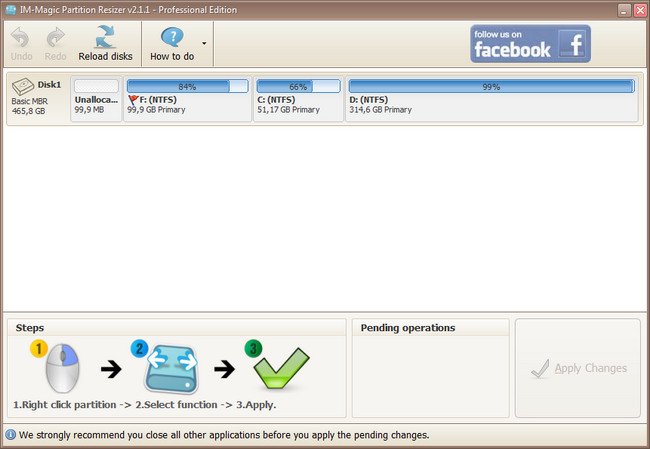Expand the How to do dropdown arrow

tap(204, 43)
